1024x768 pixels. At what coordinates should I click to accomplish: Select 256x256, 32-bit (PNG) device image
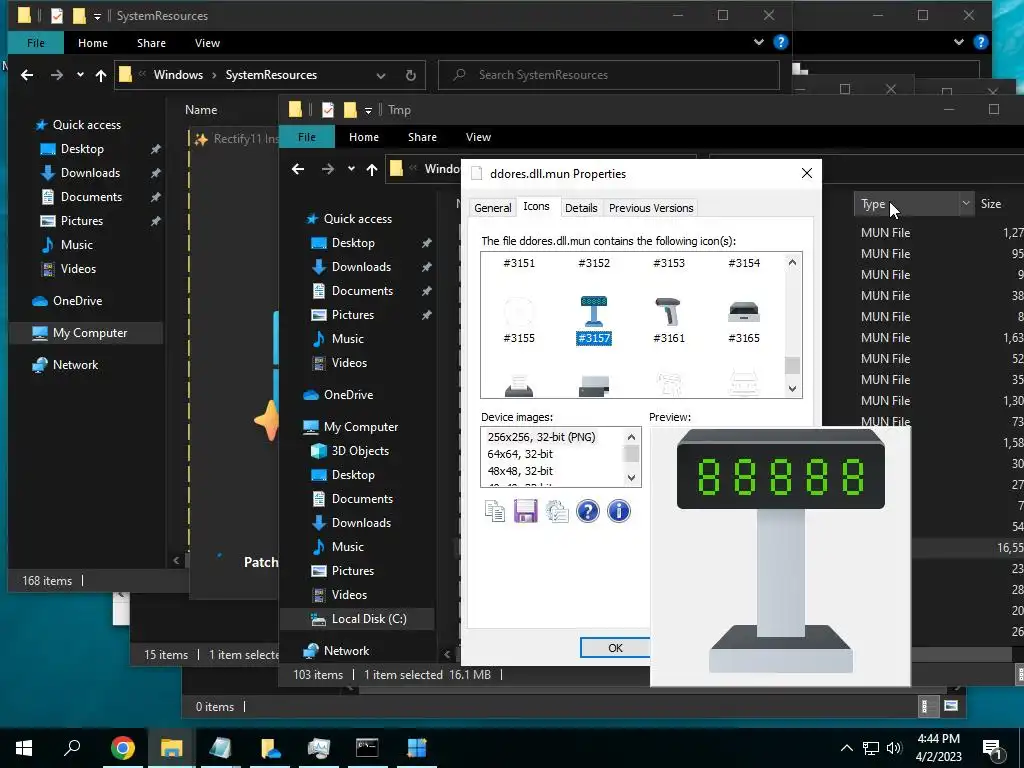coord(541,437)
